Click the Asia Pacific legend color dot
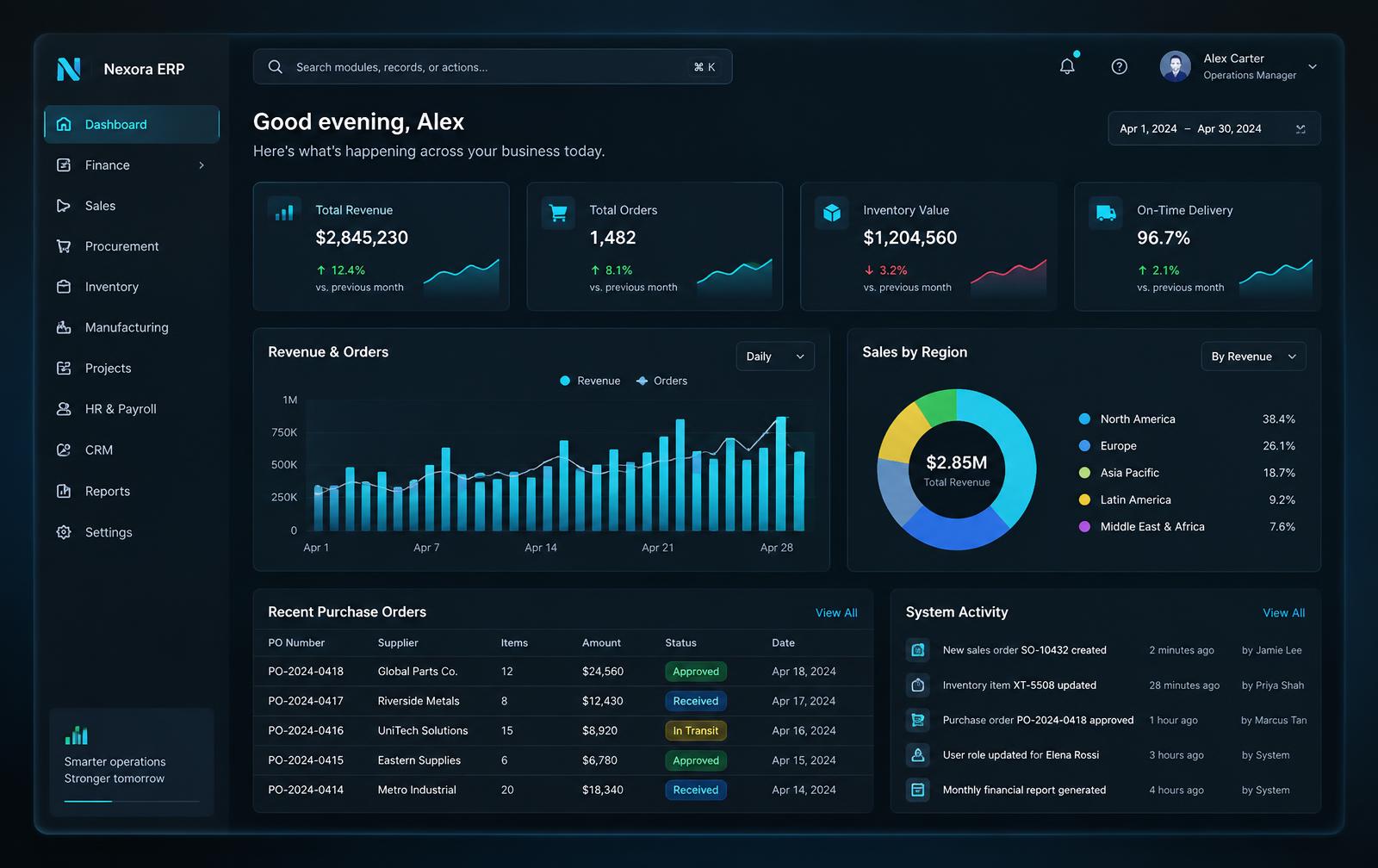Image resolution: width=1378 pixels, height=868 pixels. click(x=1084, y=473)
